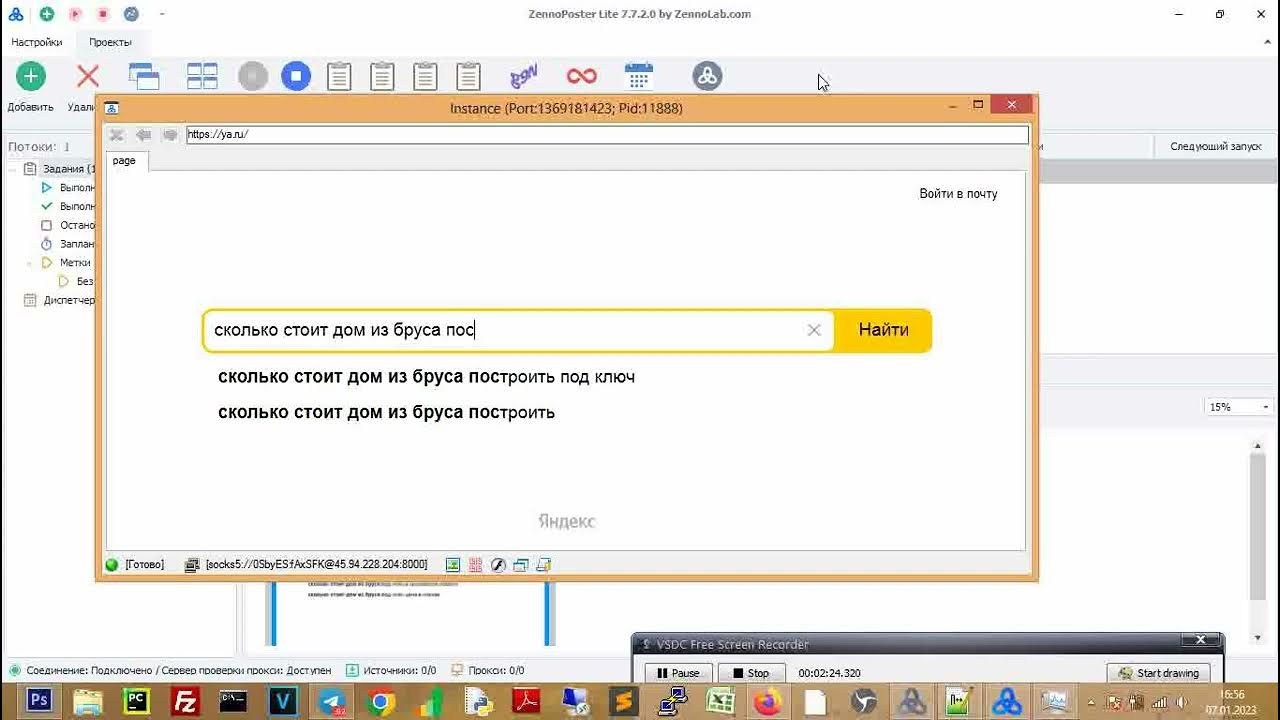Clear the Yandex search field with X
Image resolution: width=1280 pixels, height=720 pixels.
(814, 330)
